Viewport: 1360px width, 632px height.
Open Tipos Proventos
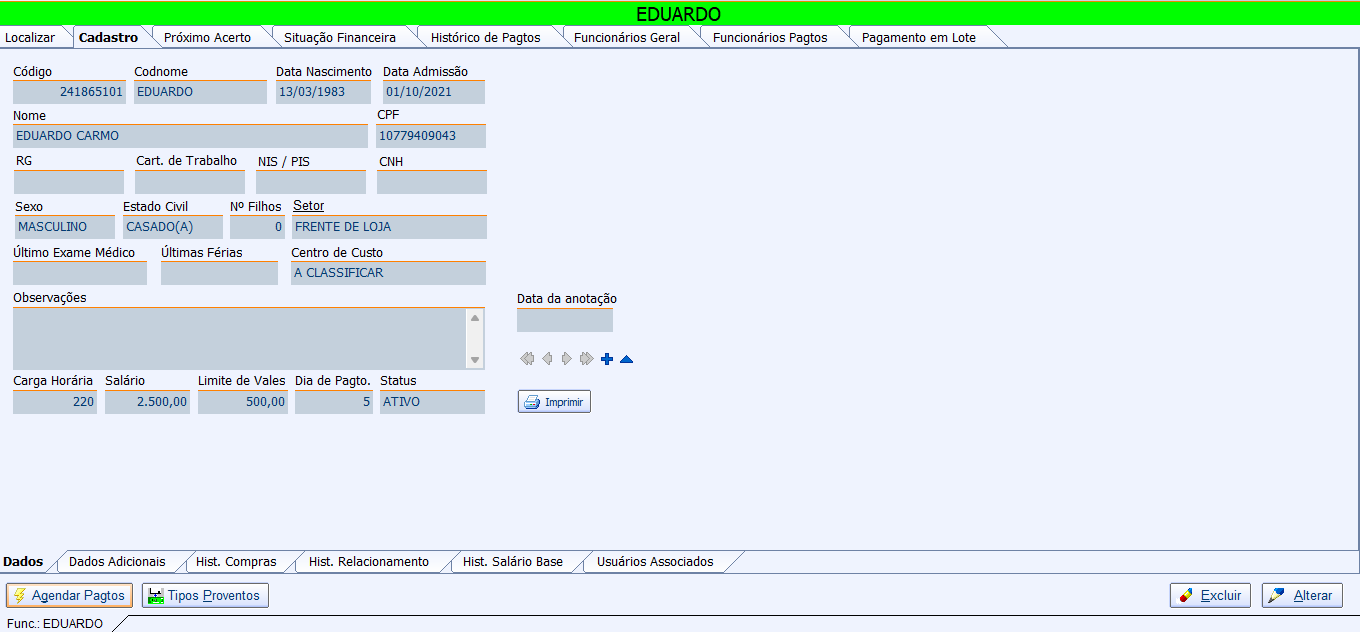[x=205, y=596]
